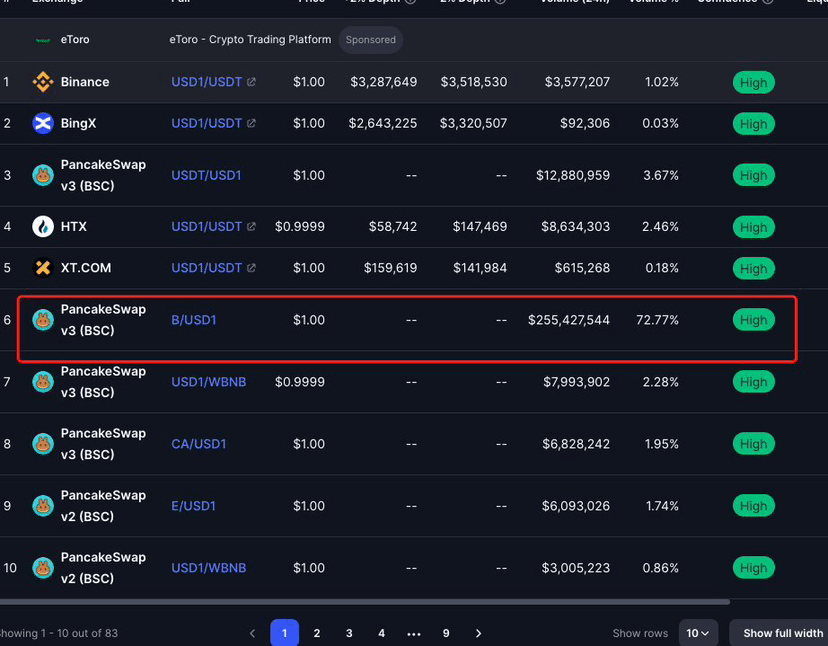Viewport: 828px width, 646px height.
Task: Click the pagination ellipsis between 4 and 9
Action: pyautogui.click(x=414, y=634)
